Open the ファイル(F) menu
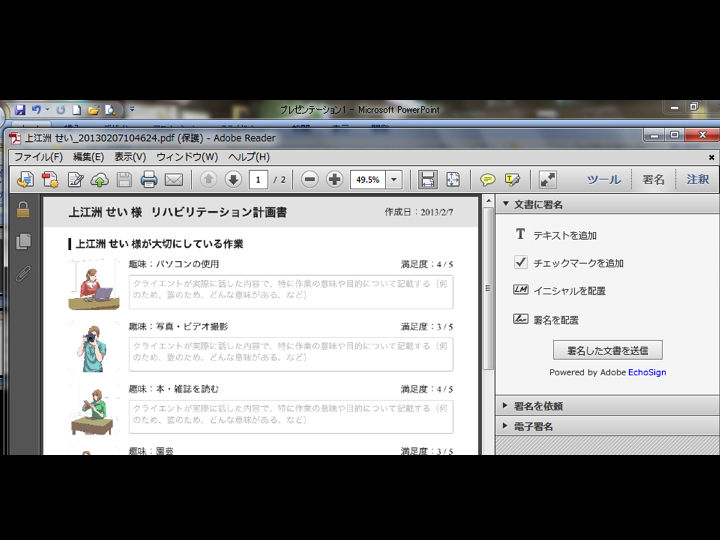This screenshot has height=540, width=720. point(38,157)
